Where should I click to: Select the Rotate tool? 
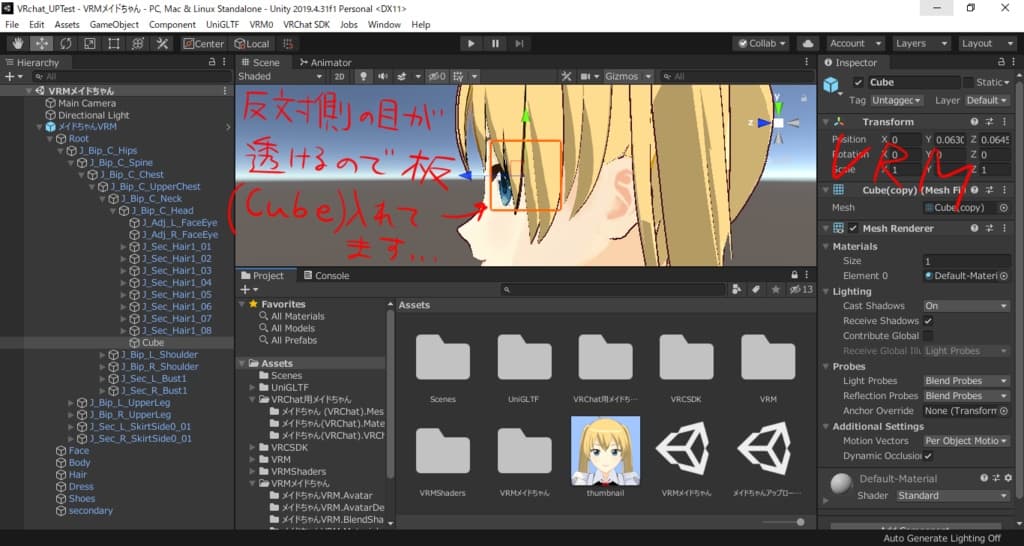[66, 44]
